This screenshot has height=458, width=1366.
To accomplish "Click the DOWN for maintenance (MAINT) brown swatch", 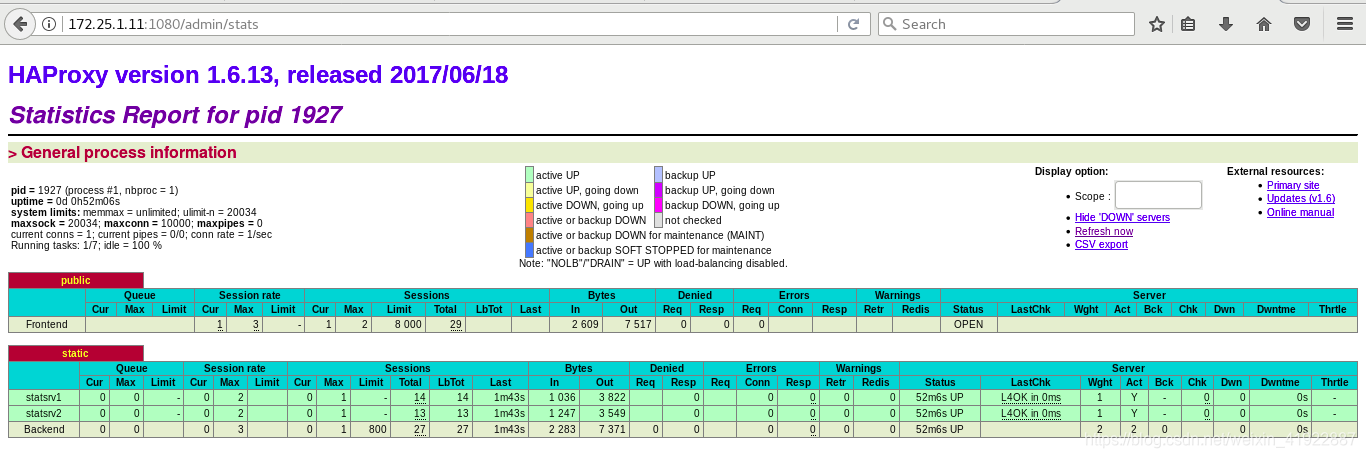I will (529, 235).
